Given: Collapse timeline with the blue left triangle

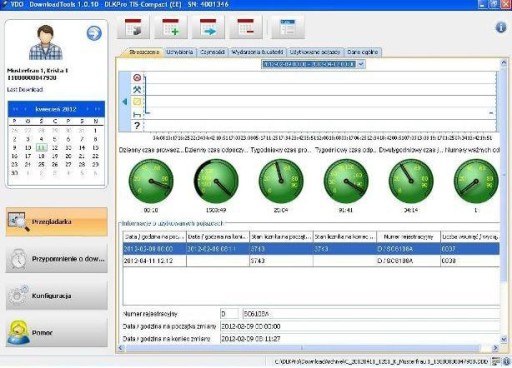Looking at the screenshot, I should coord(125,101).
